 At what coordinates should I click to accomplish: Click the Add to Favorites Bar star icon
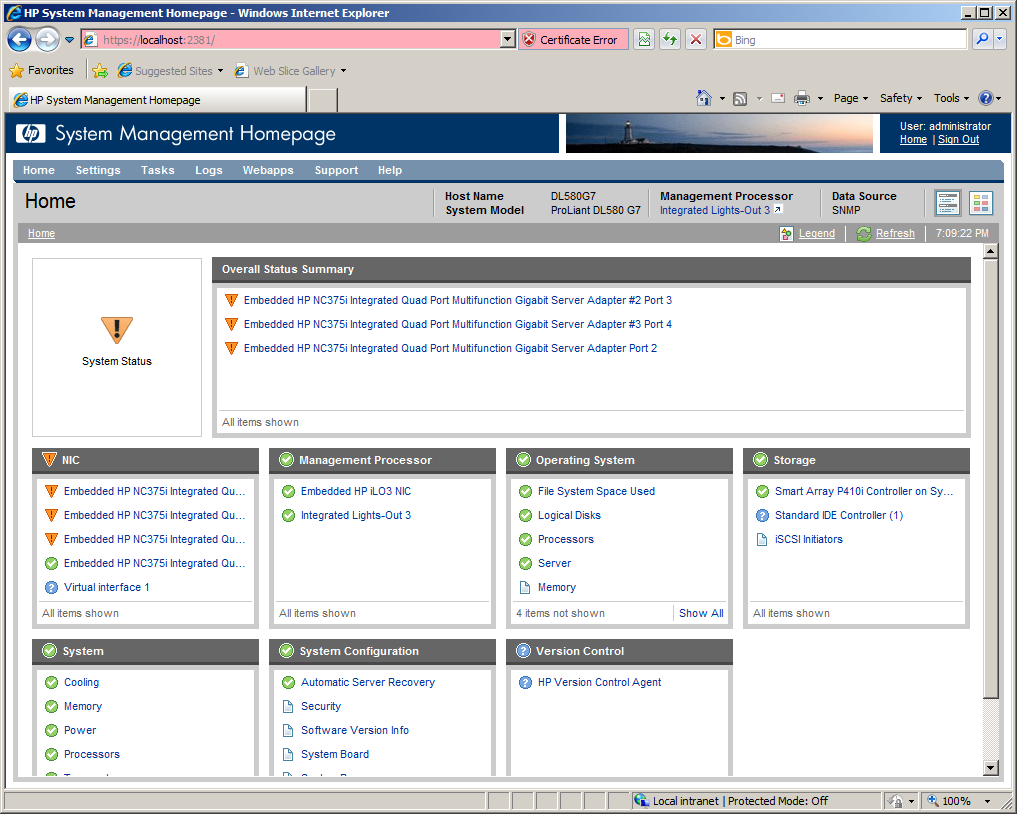[x=100, y=71]
